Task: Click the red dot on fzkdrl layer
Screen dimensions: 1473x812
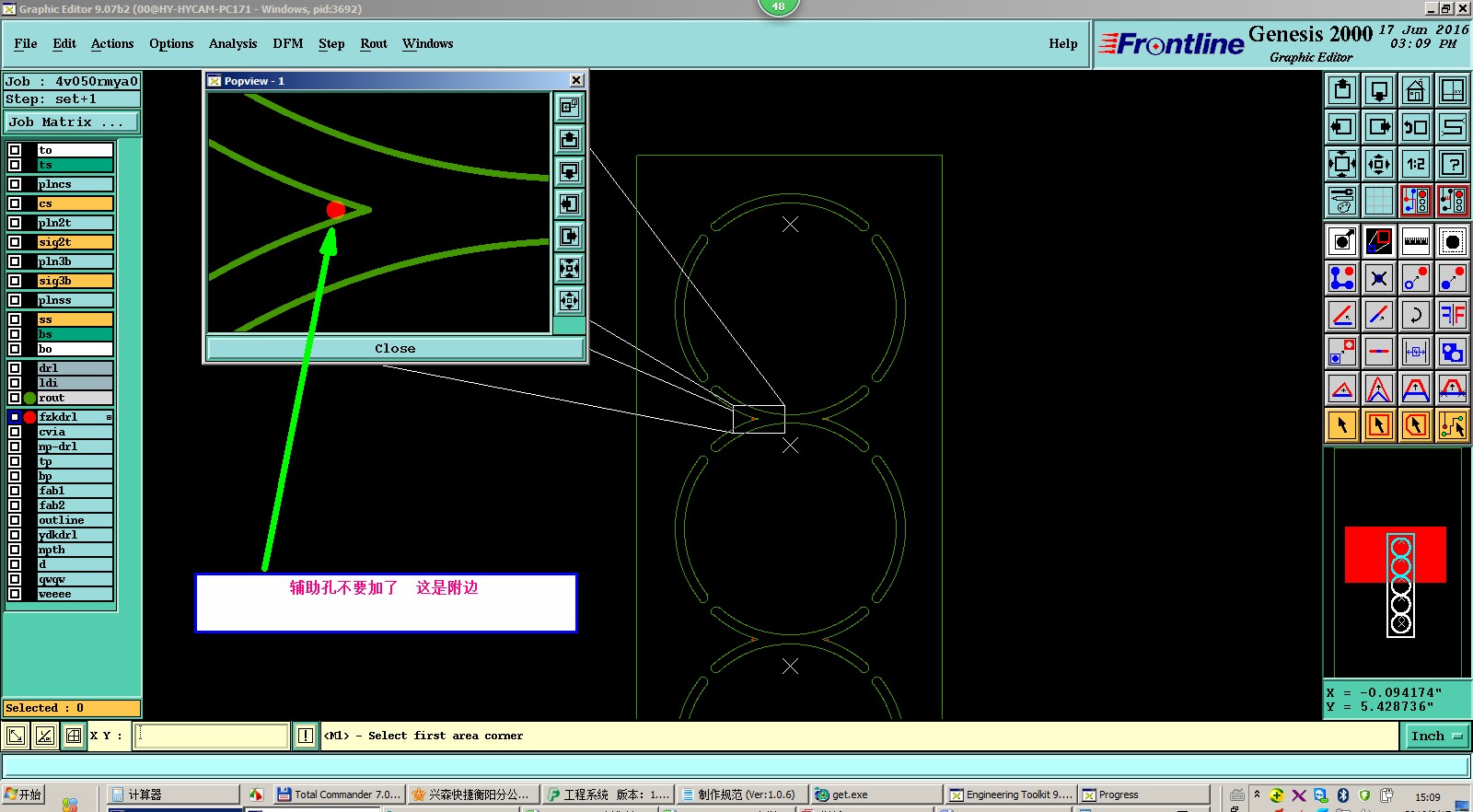Action: 30,417
